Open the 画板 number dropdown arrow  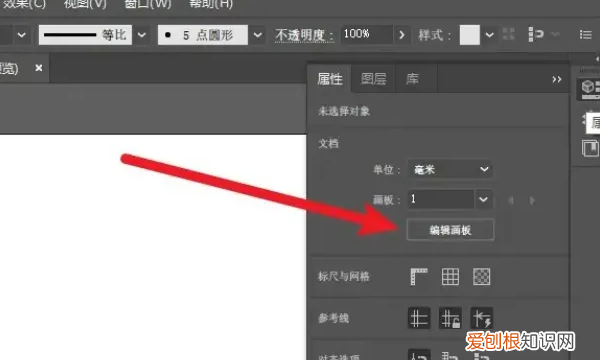(483, 199)
